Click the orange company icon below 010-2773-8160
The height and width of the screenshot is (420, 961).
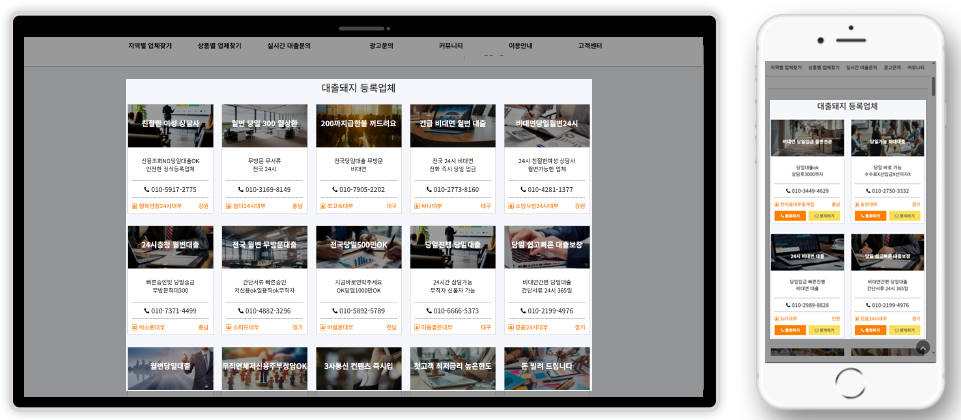tap(415, 206)
